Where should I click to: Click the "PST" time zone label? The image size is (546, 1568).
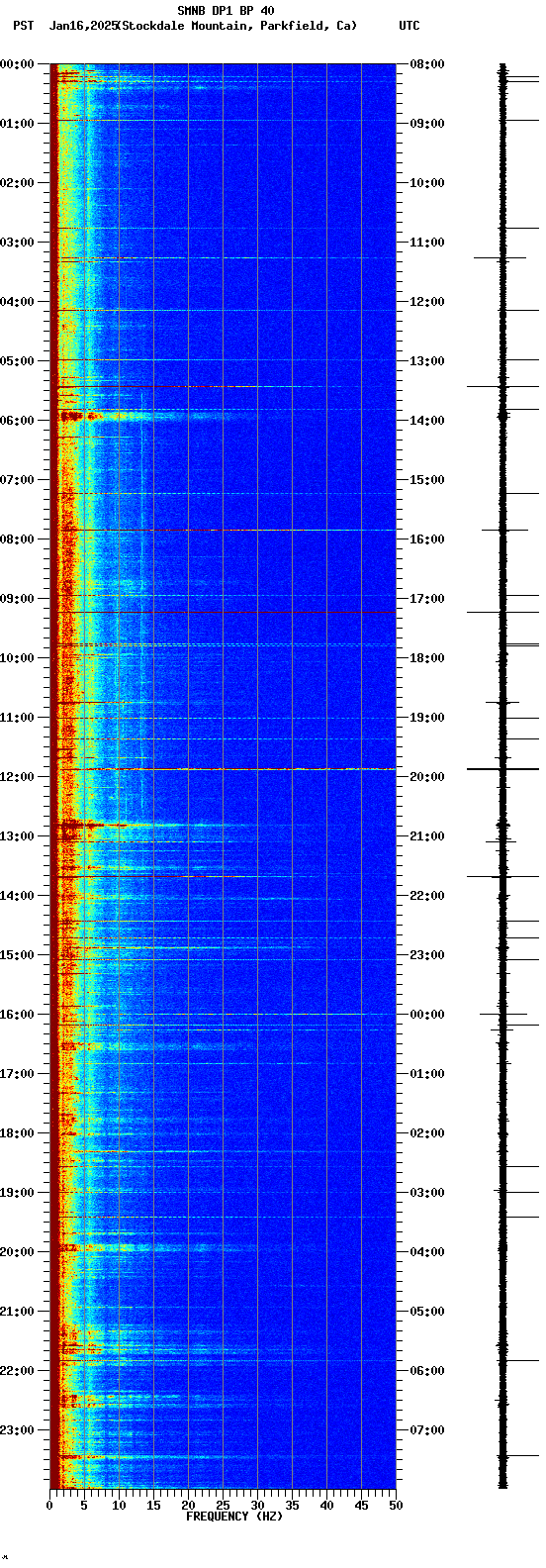point(23,26)
